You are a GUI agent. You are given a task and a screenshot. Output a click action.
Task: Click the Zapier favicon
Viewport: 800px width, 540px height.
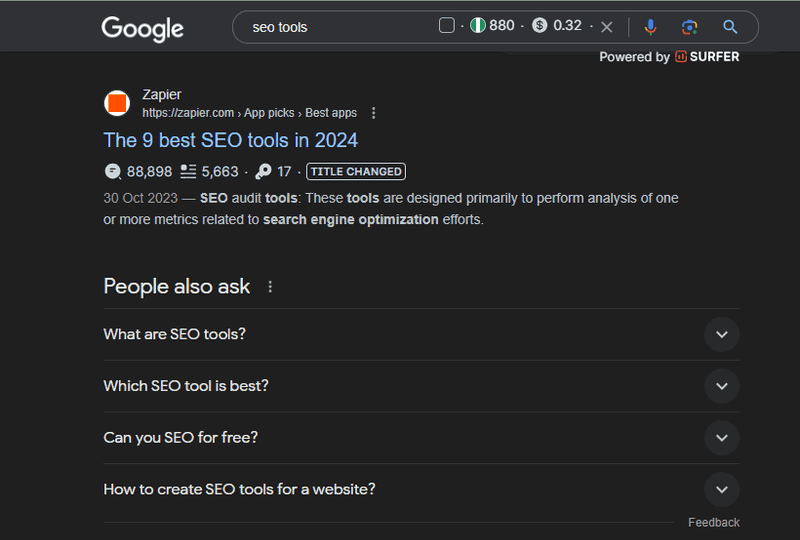[x=117, y=103]
